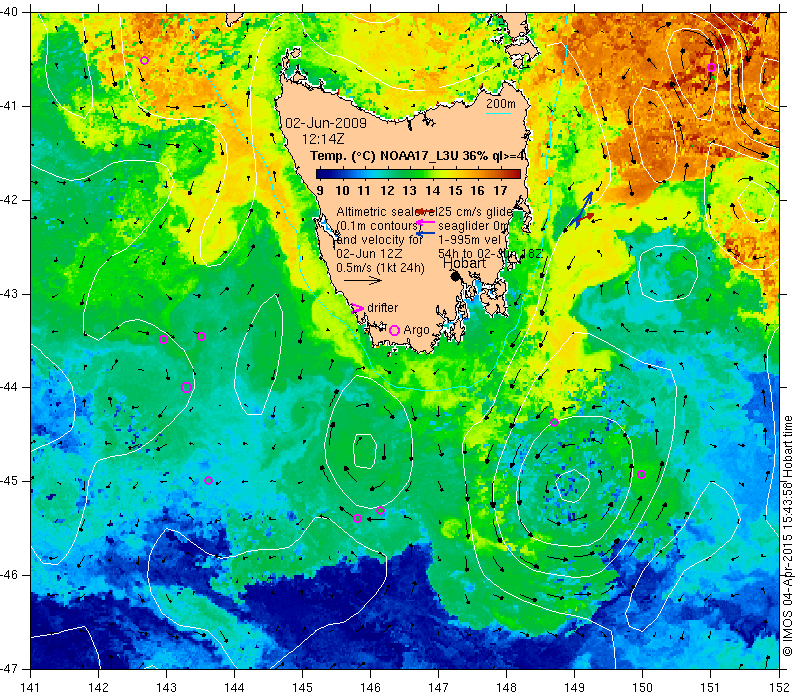Click the '200m' depth contour label

(501, 104)
